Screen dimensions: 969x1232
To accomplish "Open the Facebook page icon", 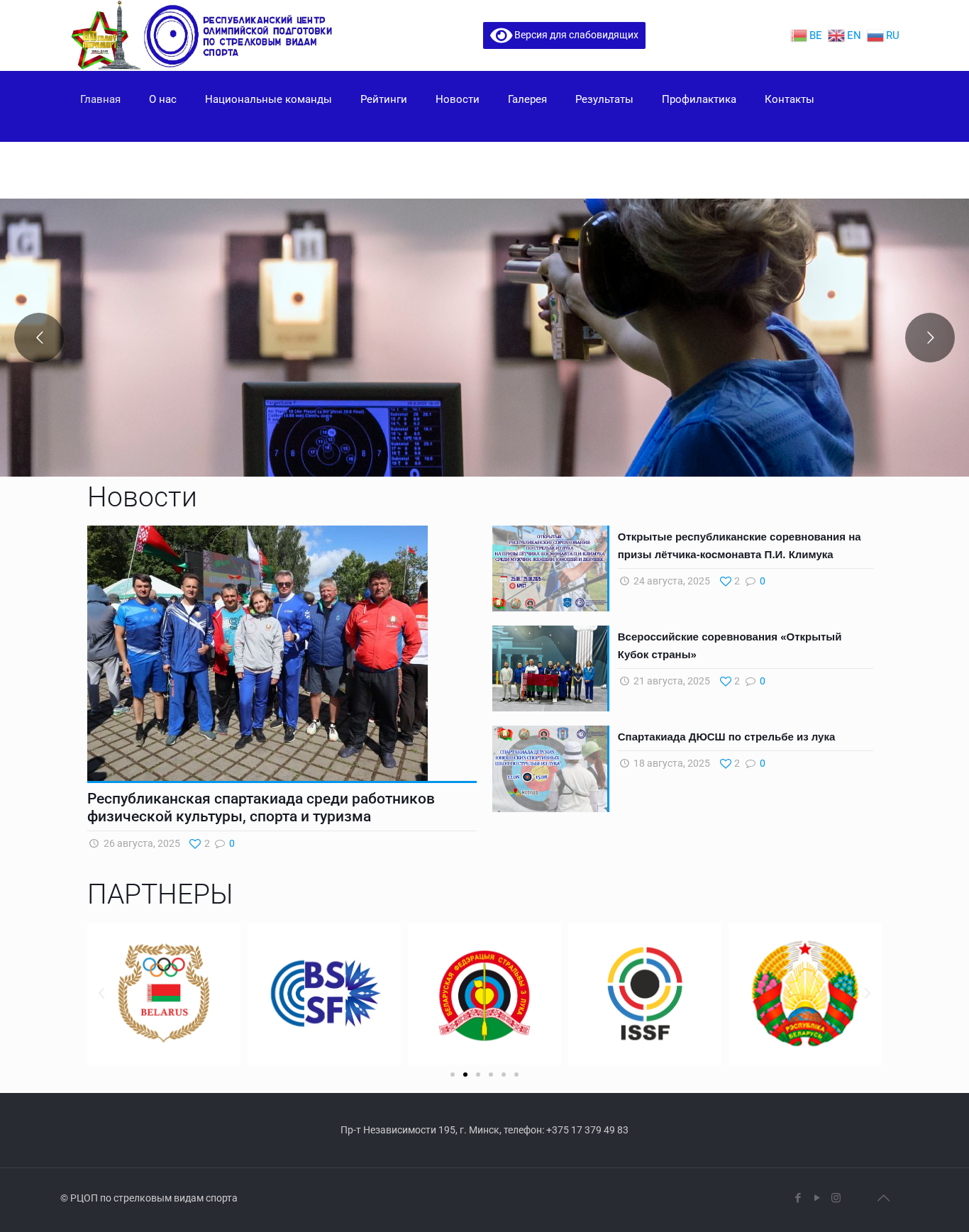I will point(798,1198).
